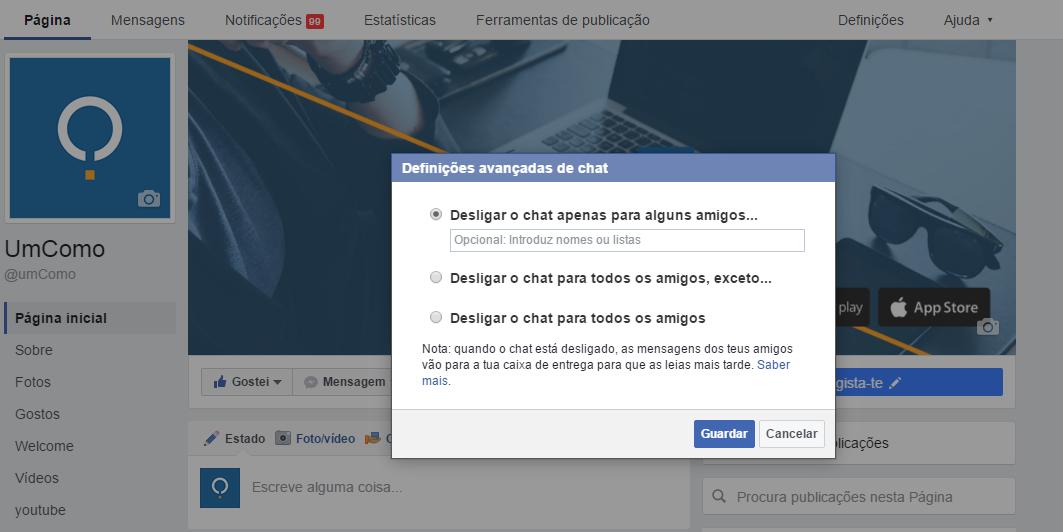Click the cover photo camera icon
Image resolution: width=1063 pixels, height=532 pixels.
pyautogui.click(x=987, y=327)
